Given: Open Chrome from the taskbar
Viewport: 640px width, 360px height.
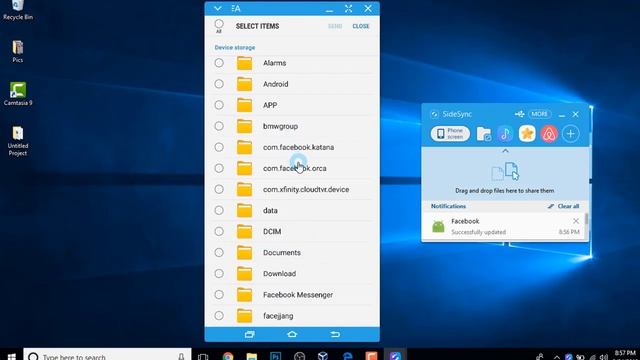Looking at the screenshot, I should (x=228, y=356).
